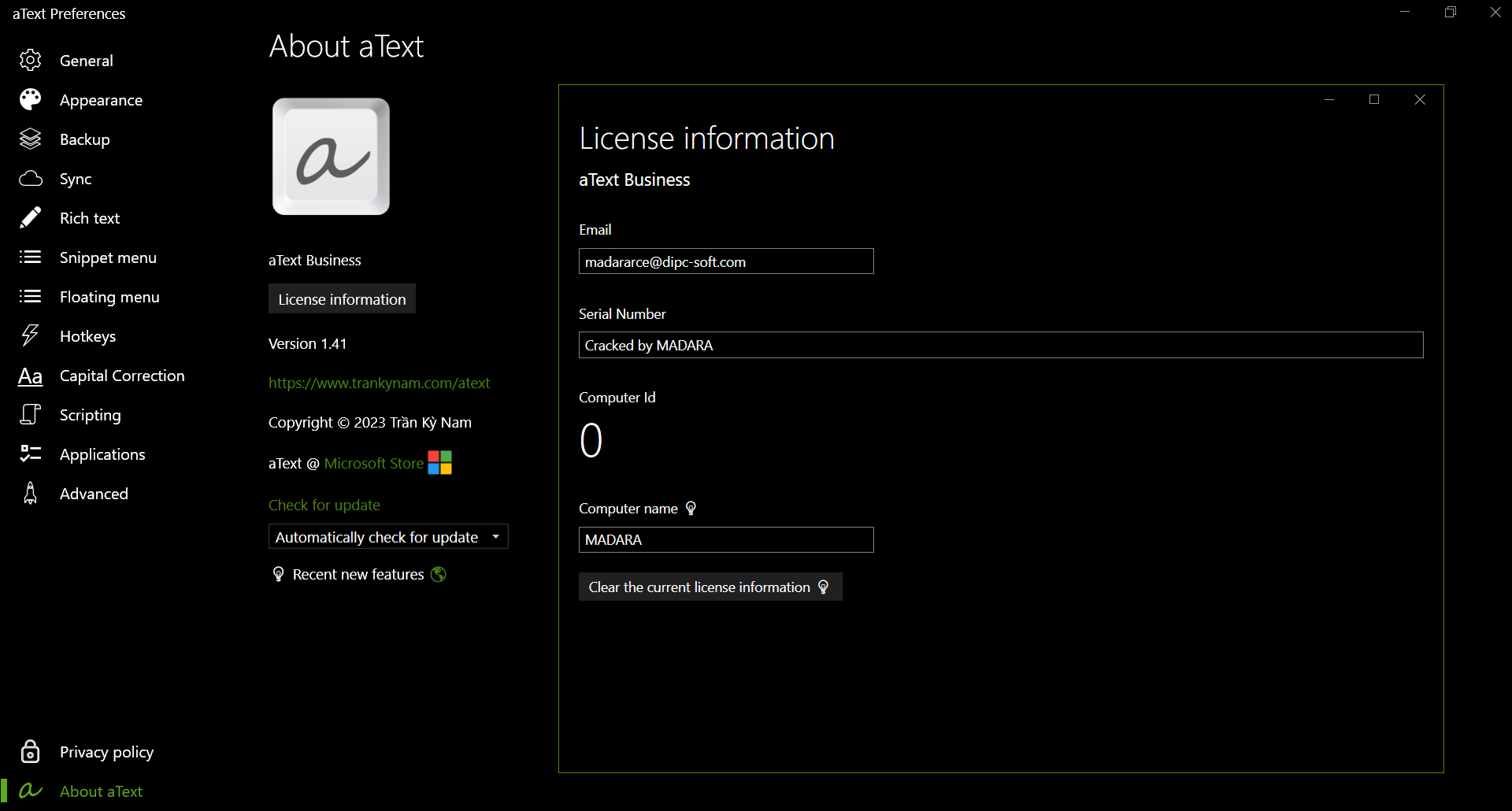Minimize the License information window
1512x811 pixels.
coord(1329,99)
